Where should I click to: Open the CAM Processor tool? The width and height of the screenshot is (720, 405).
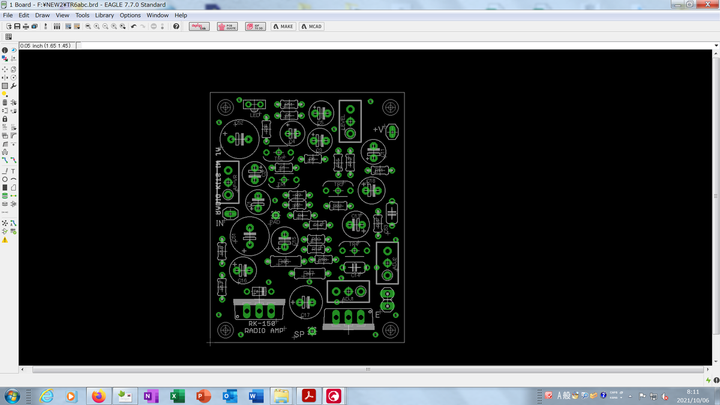tap(34, 26)
